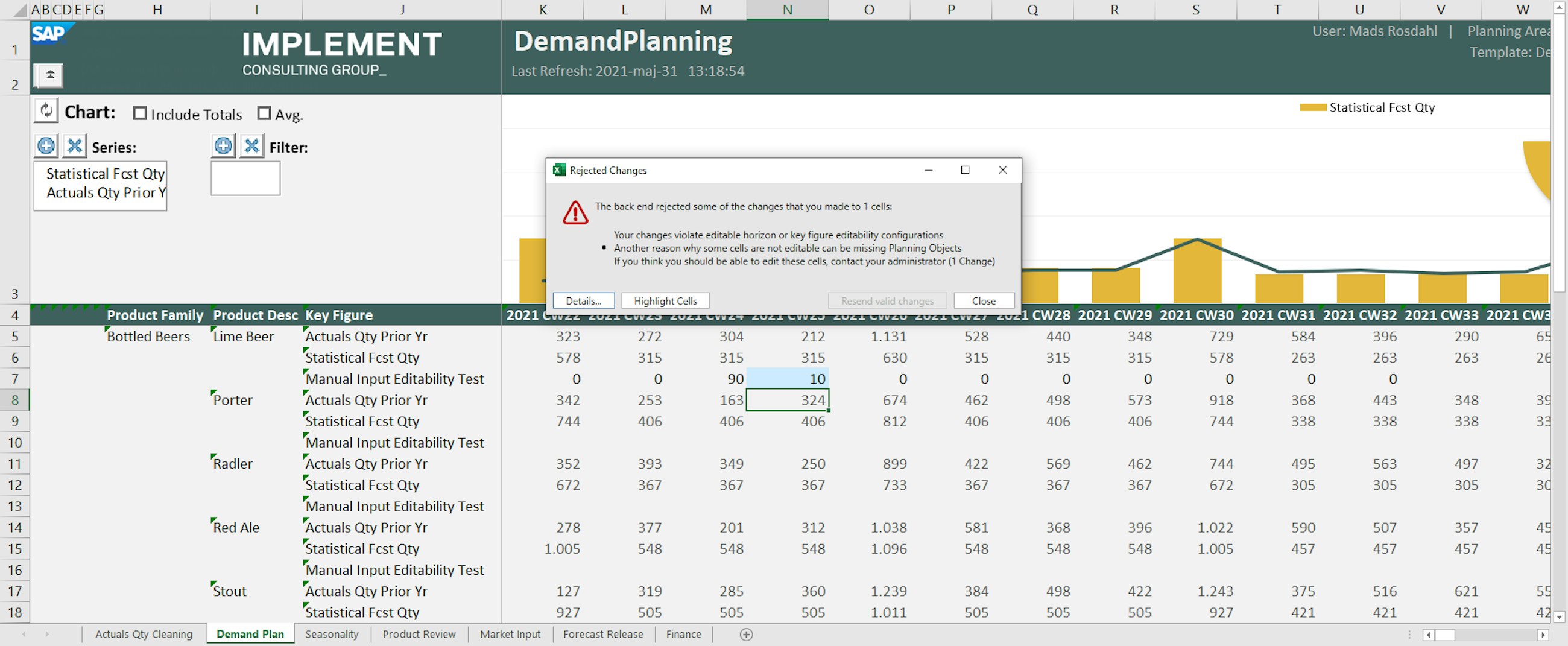Image resolution: width=1568 pixels, height=646 pixels.
Task: Remove chart series with the X icon
Action: point(74,146)
